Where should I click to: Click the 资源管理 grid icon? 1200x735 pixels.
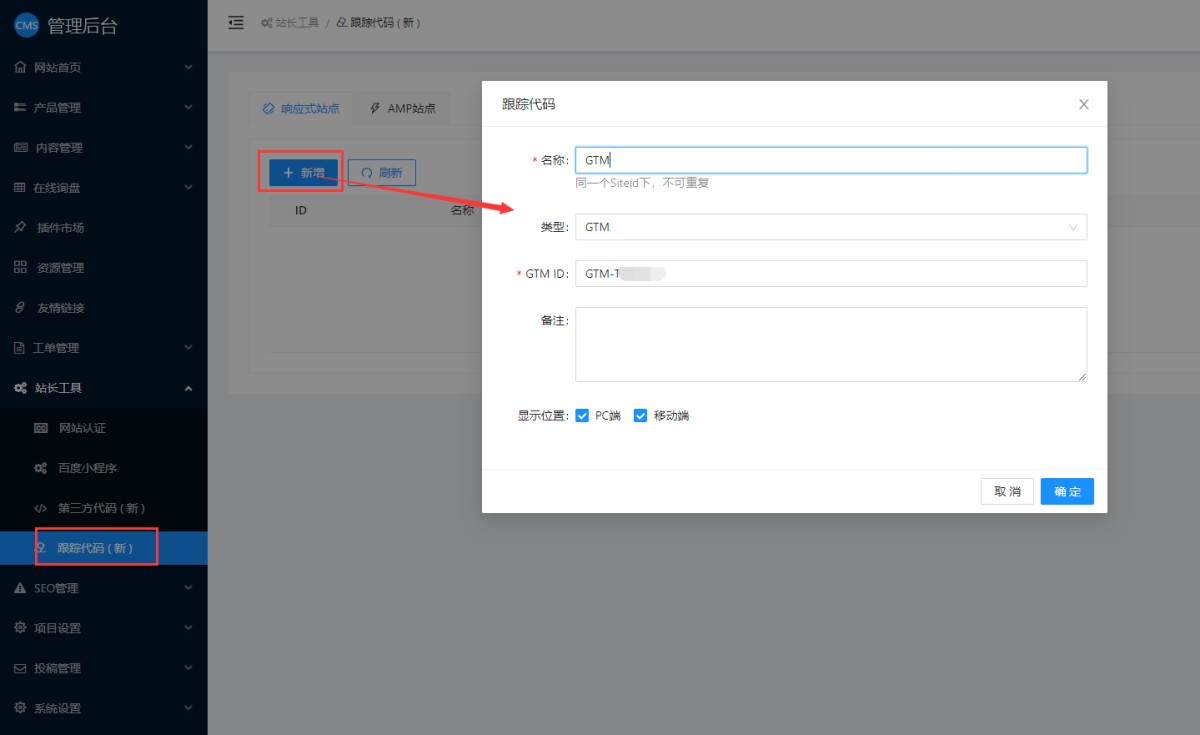coord(20,267)
